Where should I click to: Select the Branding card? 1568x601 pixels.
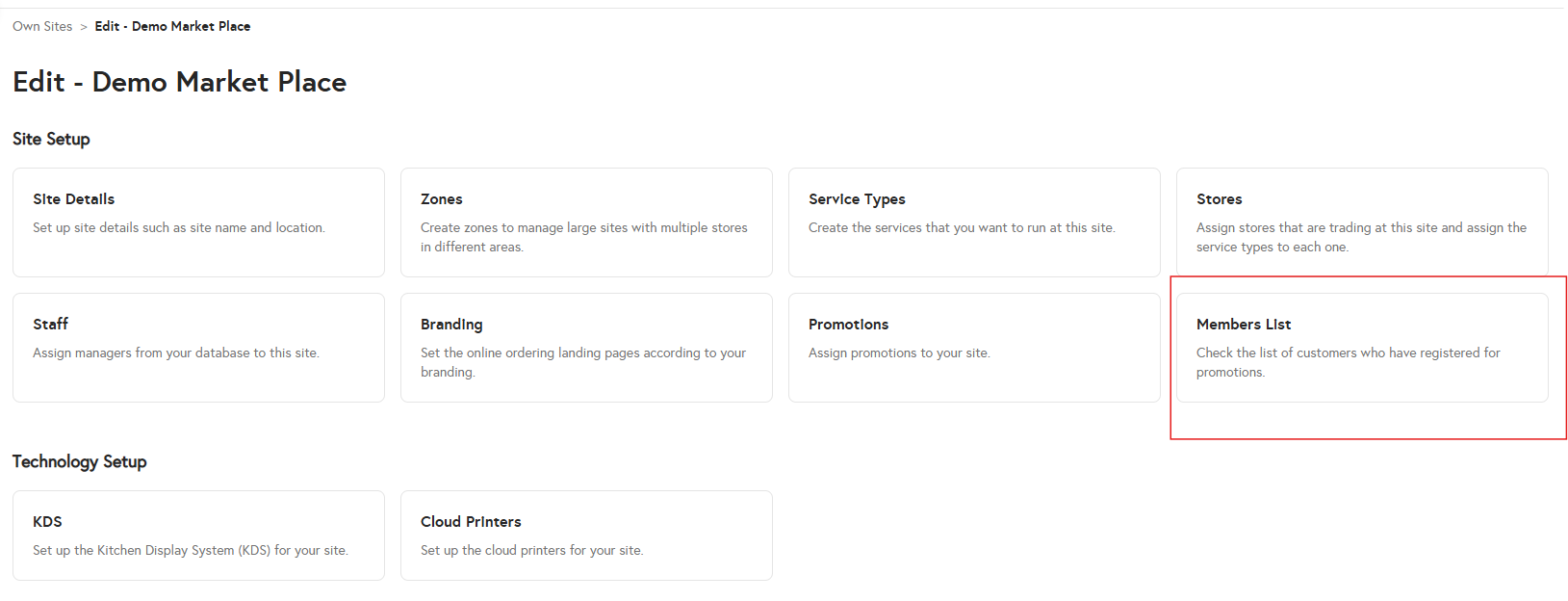coord(586,347)
